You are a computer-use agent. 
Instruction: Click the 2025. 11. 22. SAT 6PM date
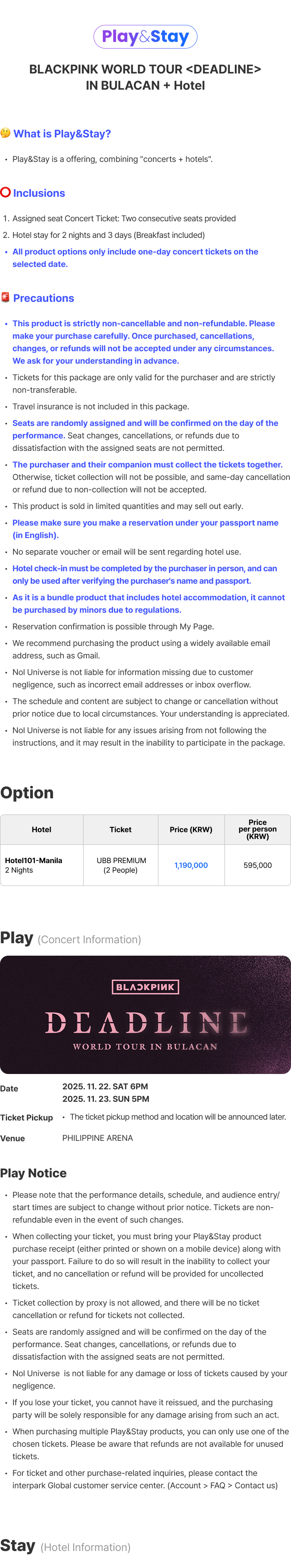coord(105,1086)
